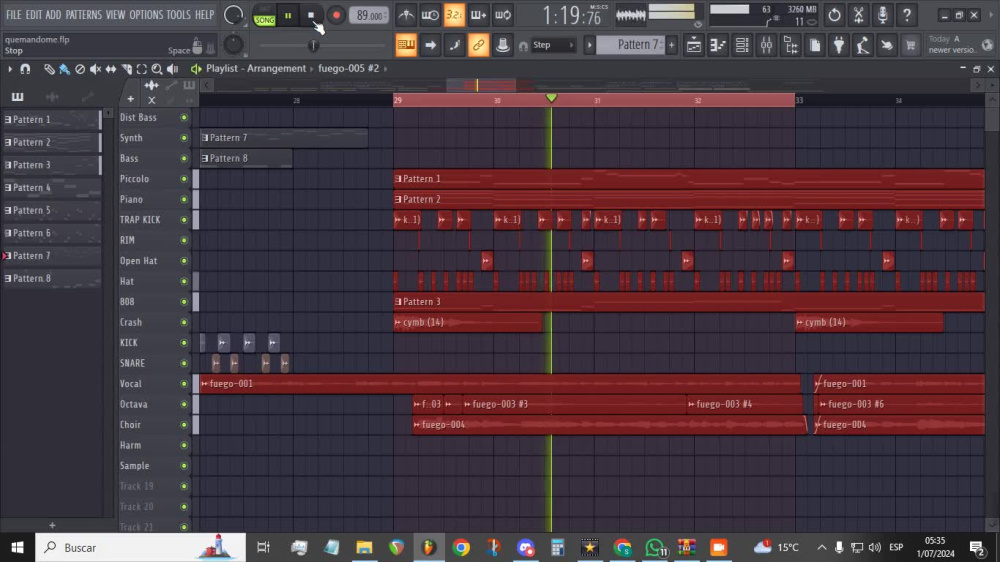
Task: Open the Arrangement breadcrumb arrow
Action: point(312,68)
